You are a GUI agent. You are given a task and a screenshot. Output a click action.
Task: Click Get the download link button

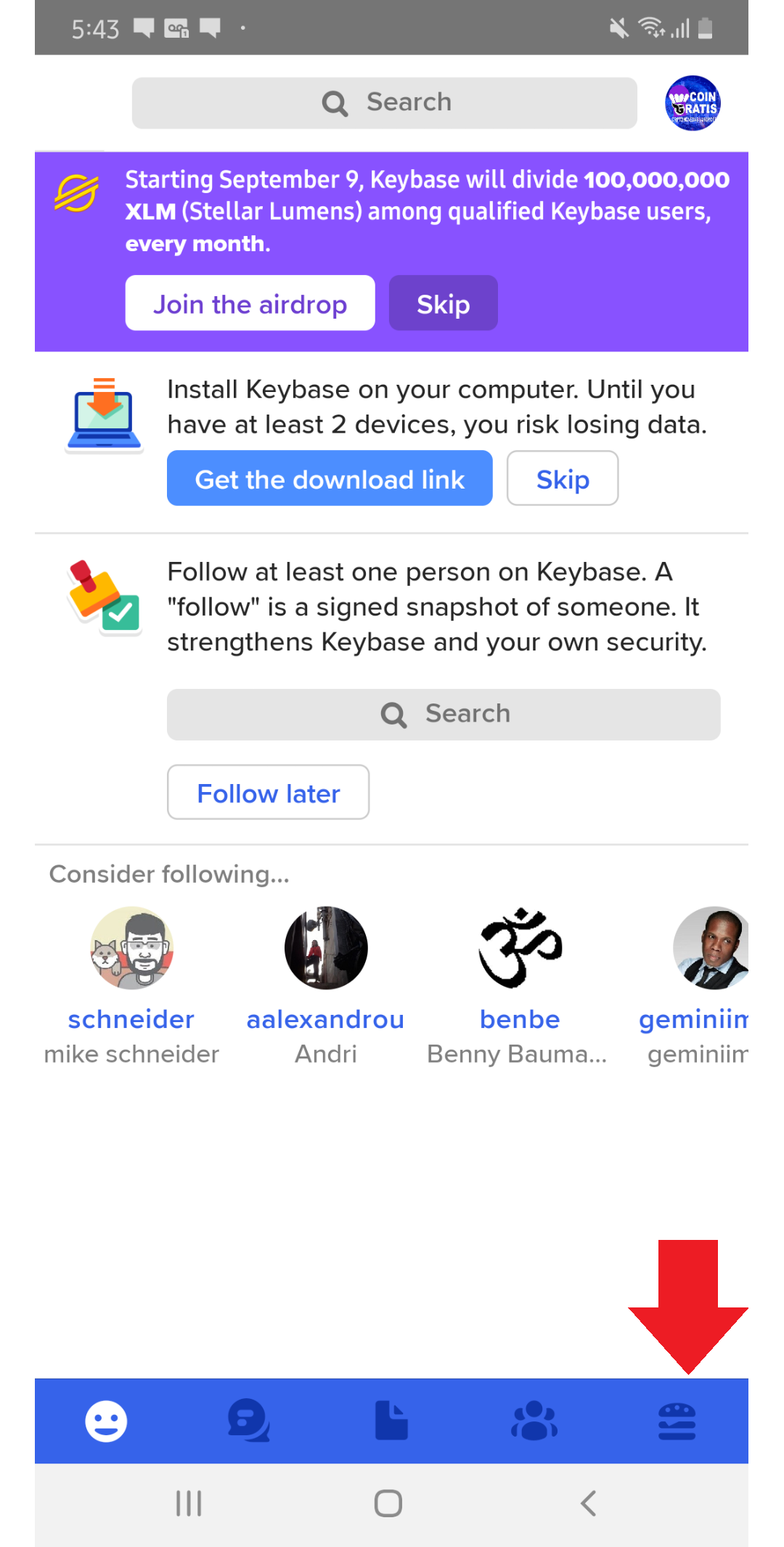coord(330,478)
